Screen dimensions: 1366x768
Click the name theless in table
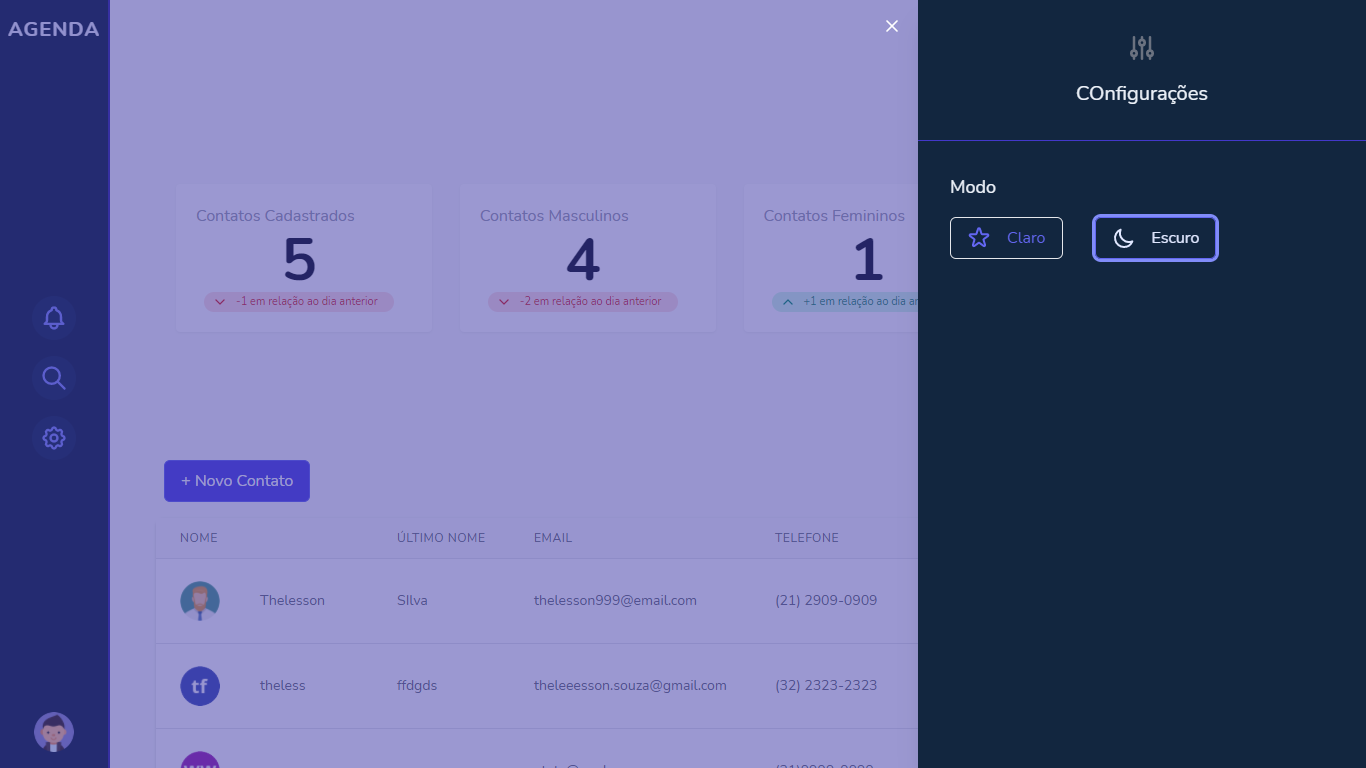283,686
